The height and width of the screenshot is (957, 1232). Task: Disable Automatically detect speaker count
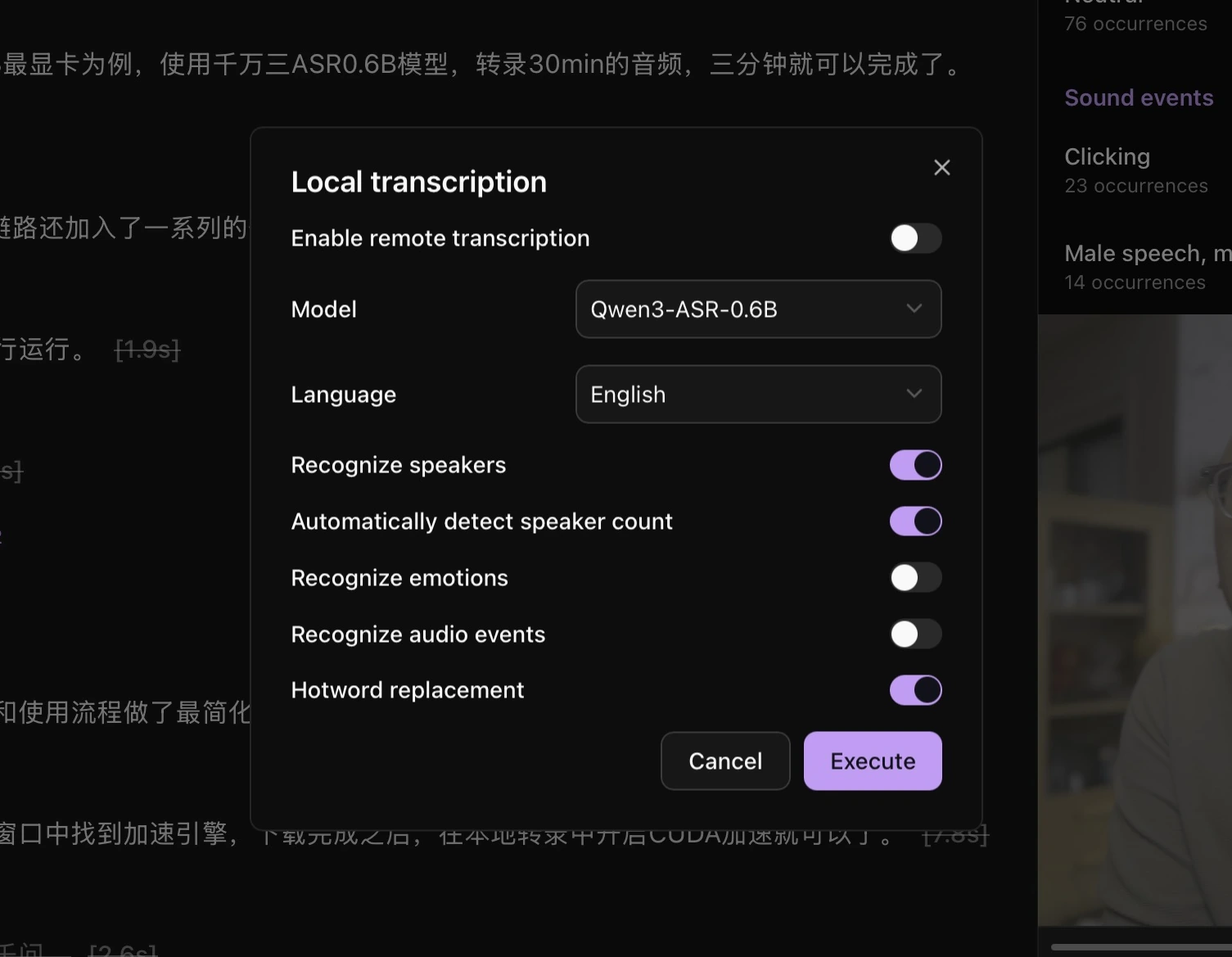coord(916,521)
